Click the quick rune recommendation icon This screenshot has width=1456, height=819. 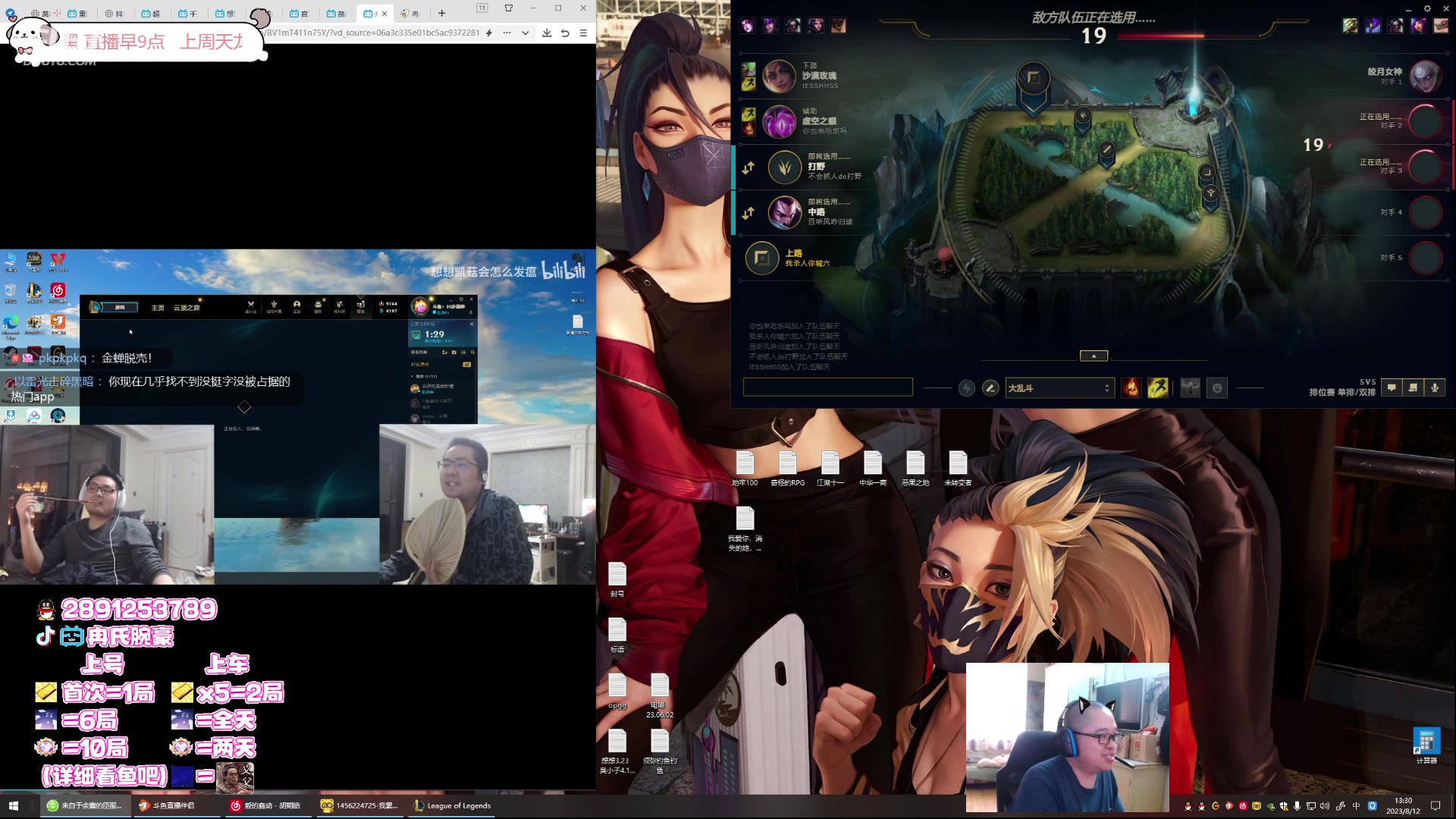click(x=966, y=388)
